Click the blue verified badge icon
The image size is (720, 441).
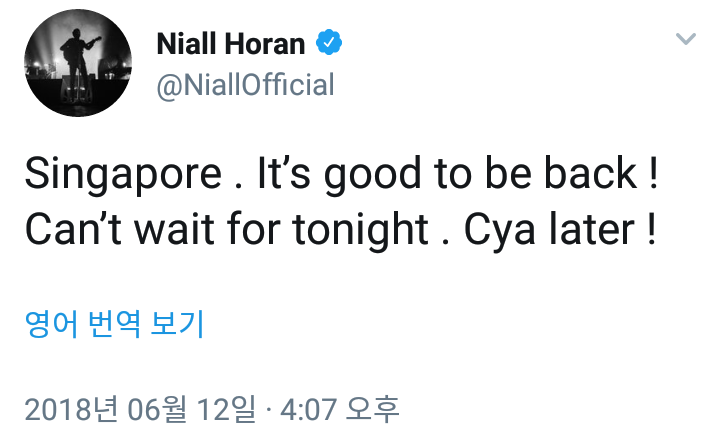click(329, 42)
